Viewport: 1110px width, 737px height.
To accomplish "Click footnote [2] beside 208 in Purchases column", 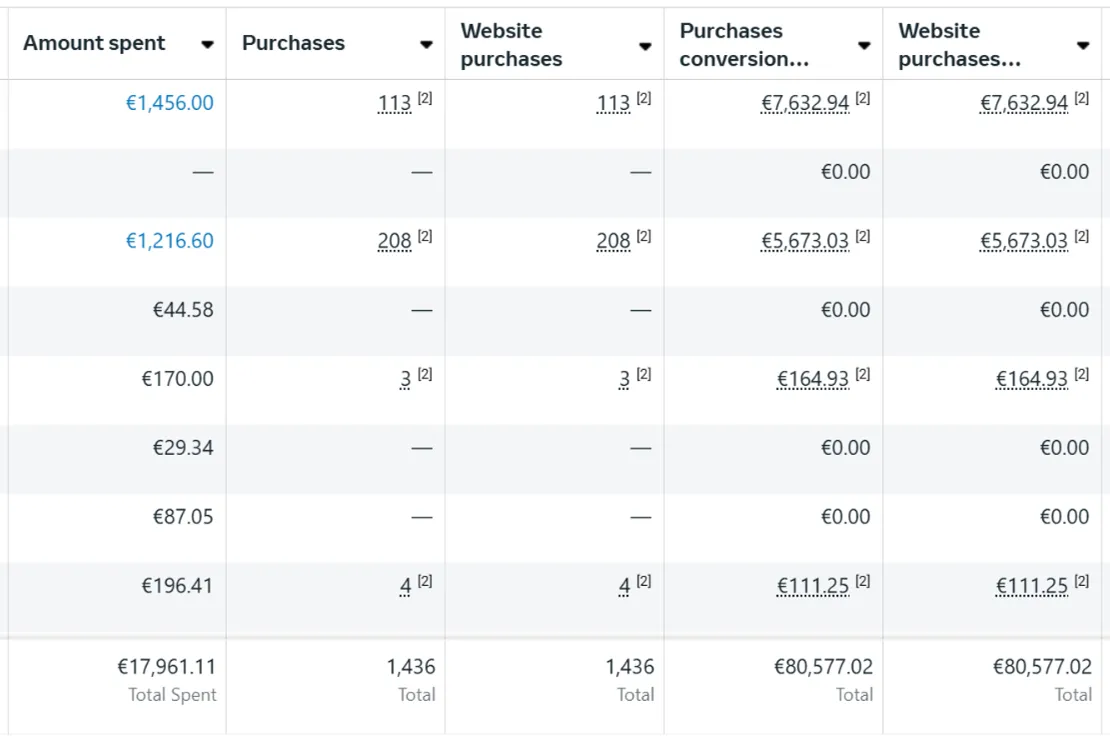I will tap(425, 237).
